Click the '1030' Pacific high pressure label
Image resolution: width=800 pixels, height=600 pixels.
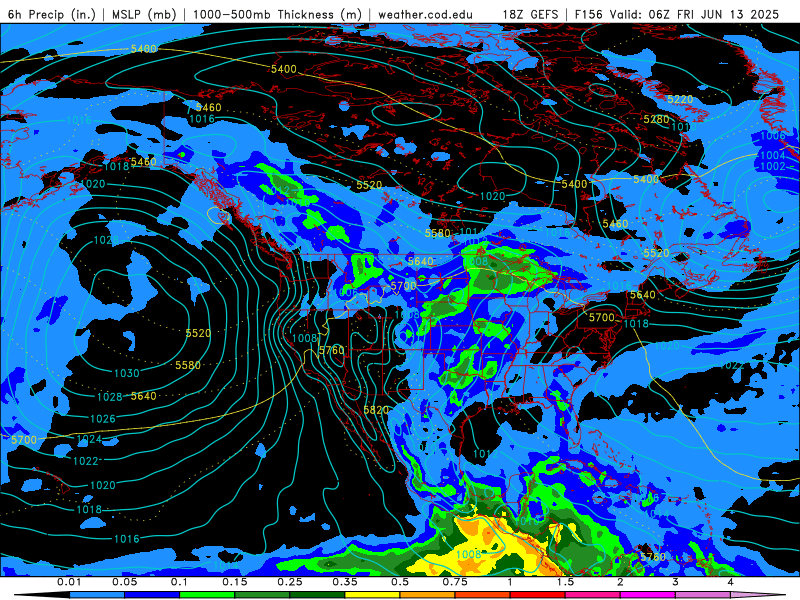pyautogui.click(x=127, y=373)
